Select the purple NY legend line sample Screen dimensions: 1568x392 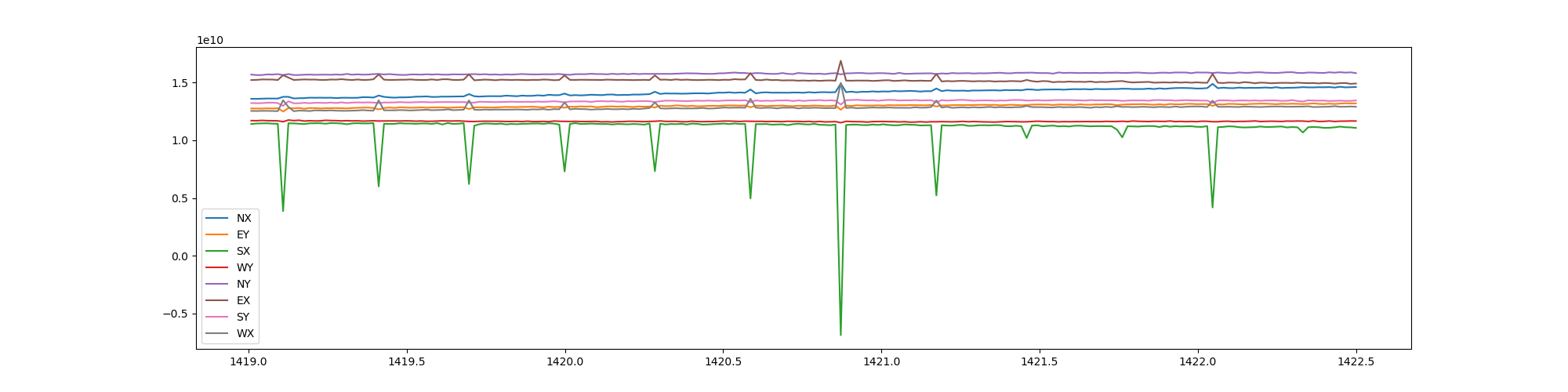pos(217,284)
